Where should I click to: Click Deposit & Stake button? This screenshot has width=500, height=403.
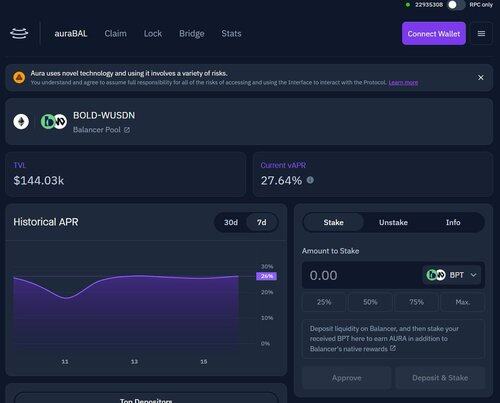(x=440, y=378)
